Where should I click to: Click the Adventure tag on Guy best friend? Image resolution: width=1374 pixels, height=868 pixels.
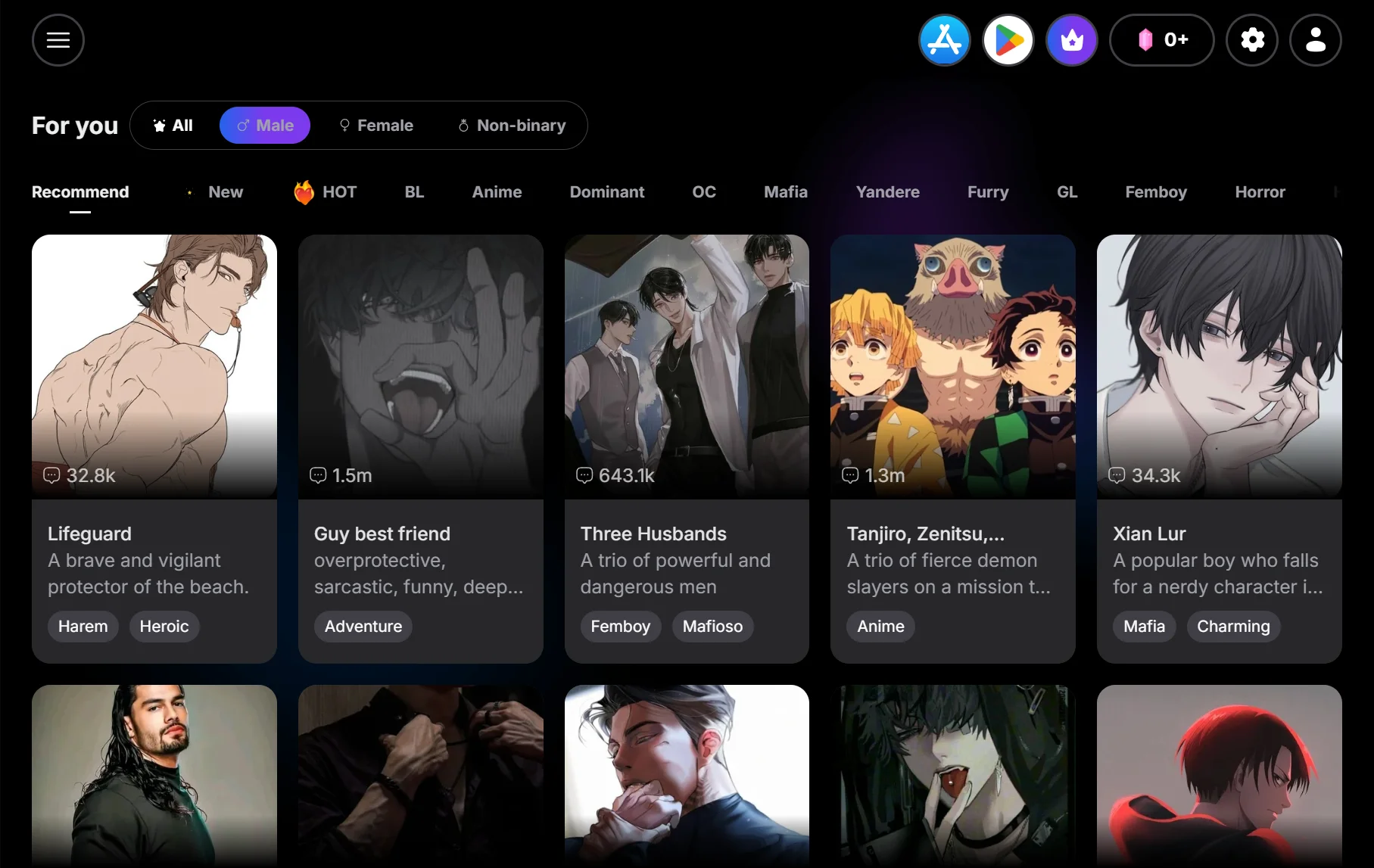tap(363, 627)
